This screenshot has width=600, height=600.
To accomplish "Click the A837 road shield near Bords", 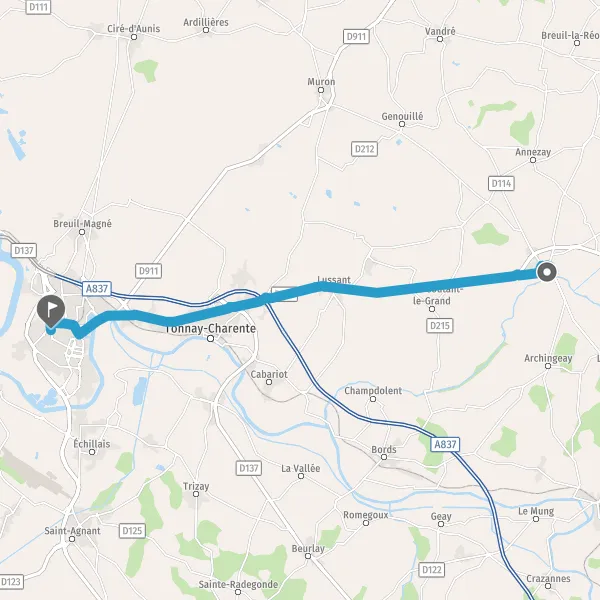I will (x=445, y=444).
